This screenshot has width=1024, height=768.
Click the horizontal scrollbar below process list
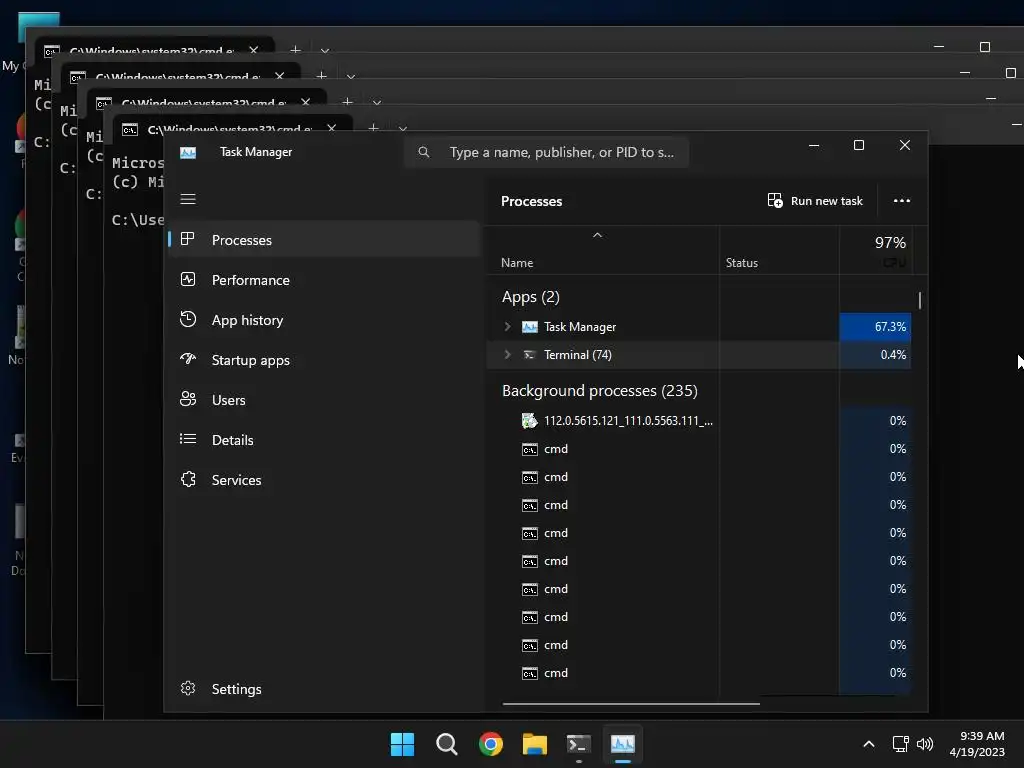pyautogui.click(x=631, y=704)
